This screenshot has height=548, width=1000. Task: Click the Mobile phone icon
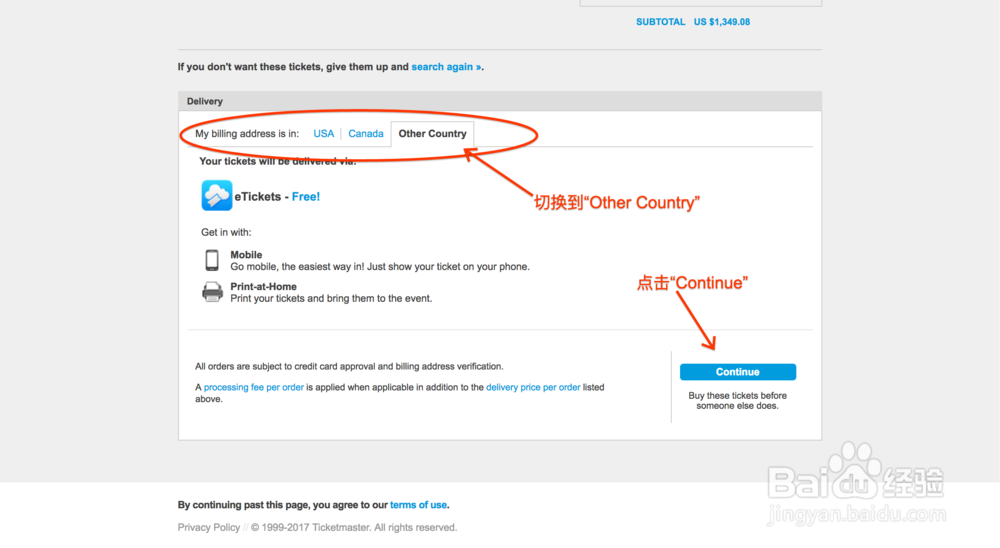[212, 260]
